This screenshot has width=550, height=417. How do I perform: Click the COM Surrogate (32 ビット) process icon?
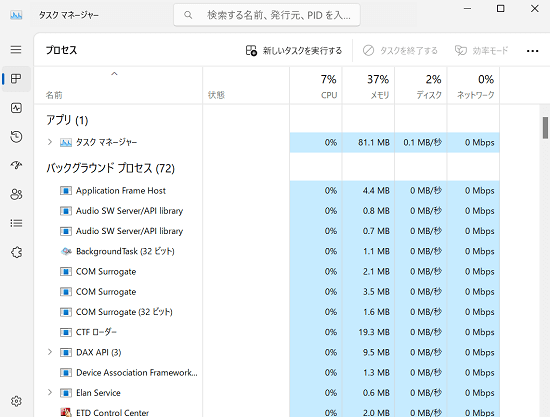pos(66,312)
